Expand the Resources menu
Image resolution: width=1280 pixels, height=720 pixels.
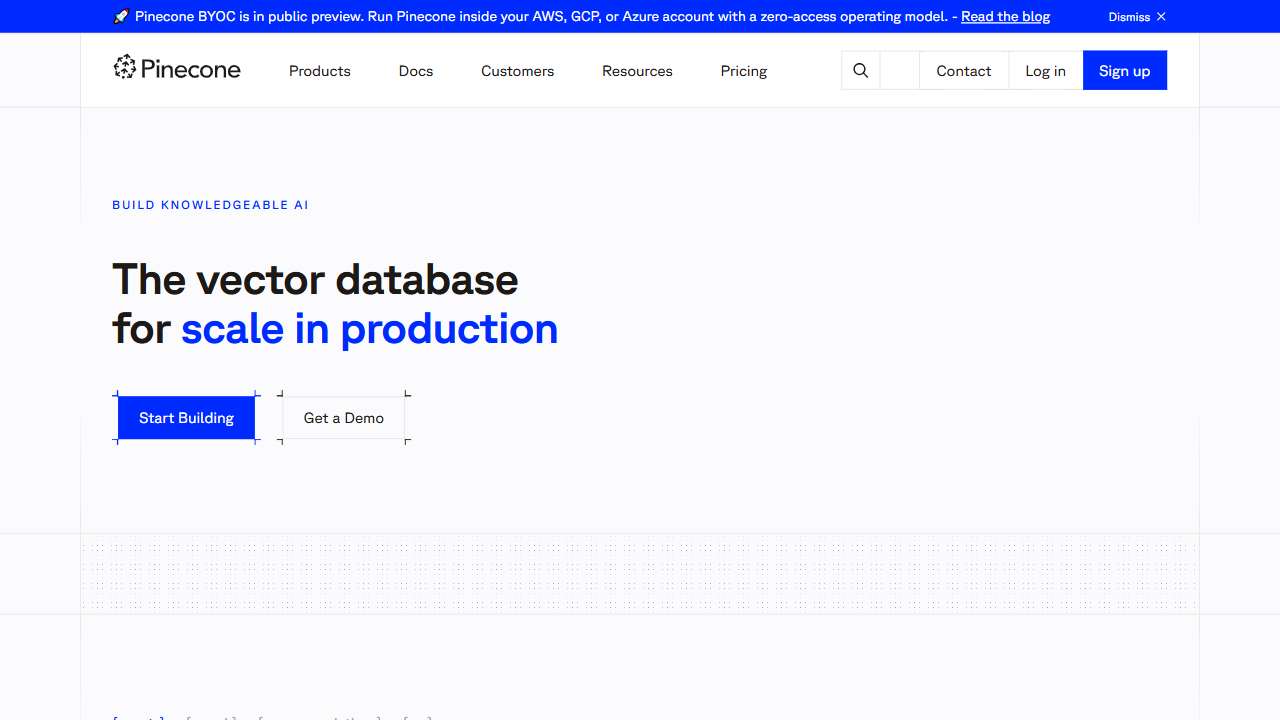coord(637,71)
